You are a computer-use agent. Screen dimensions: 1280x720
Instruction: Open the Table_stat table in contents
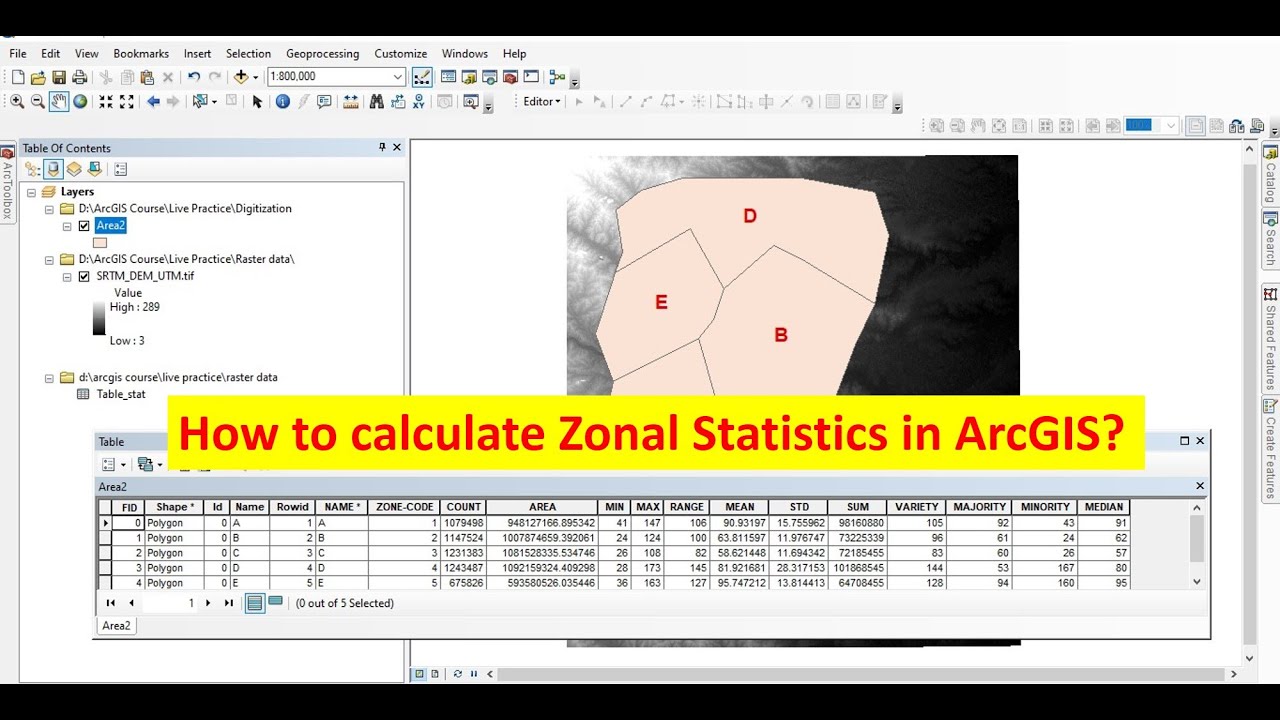(120, 394)
